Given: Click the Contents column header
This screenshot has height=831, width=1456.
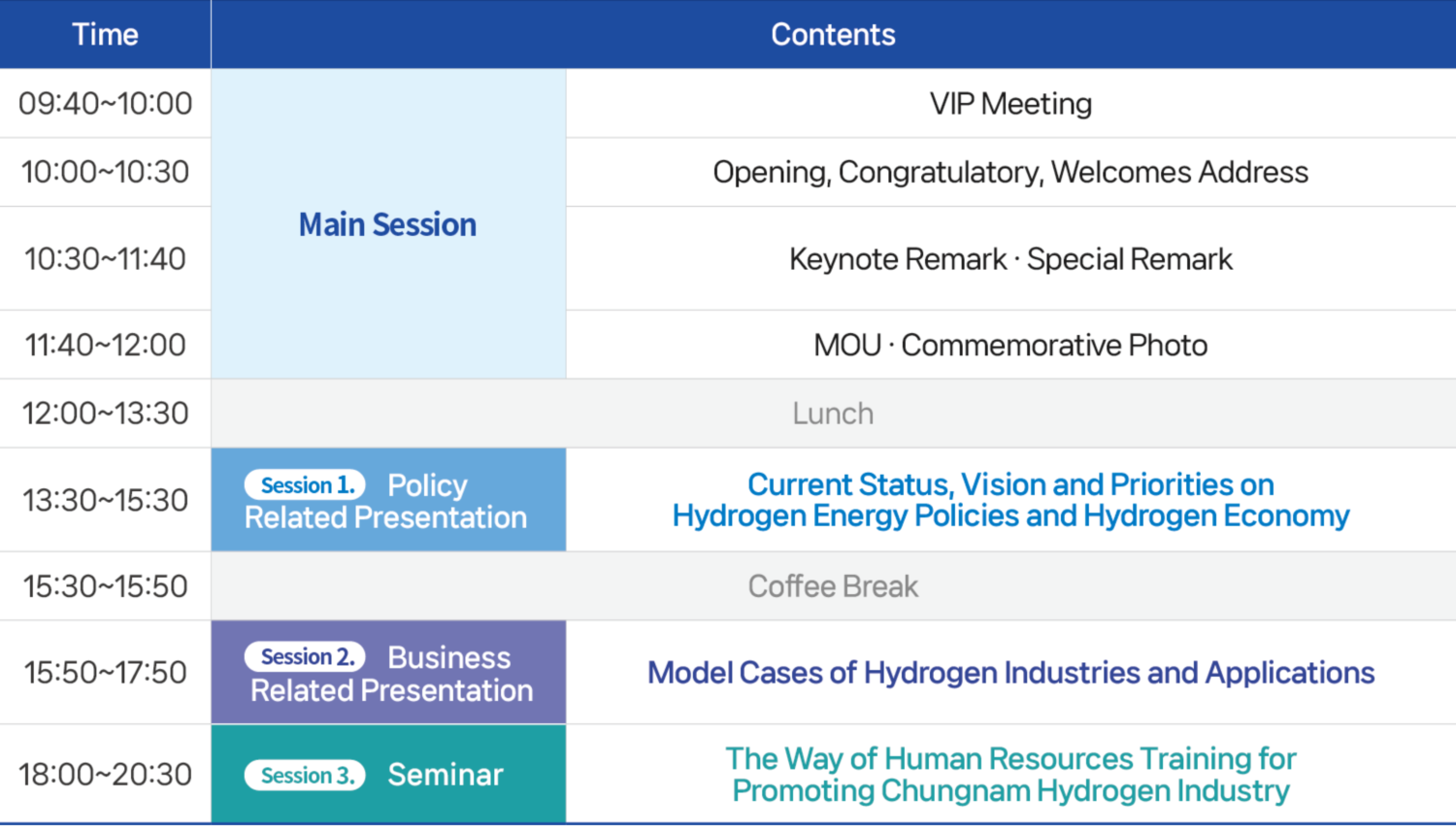Looking at the screenshot, I should pyautogui.click(x=833, y=34).
